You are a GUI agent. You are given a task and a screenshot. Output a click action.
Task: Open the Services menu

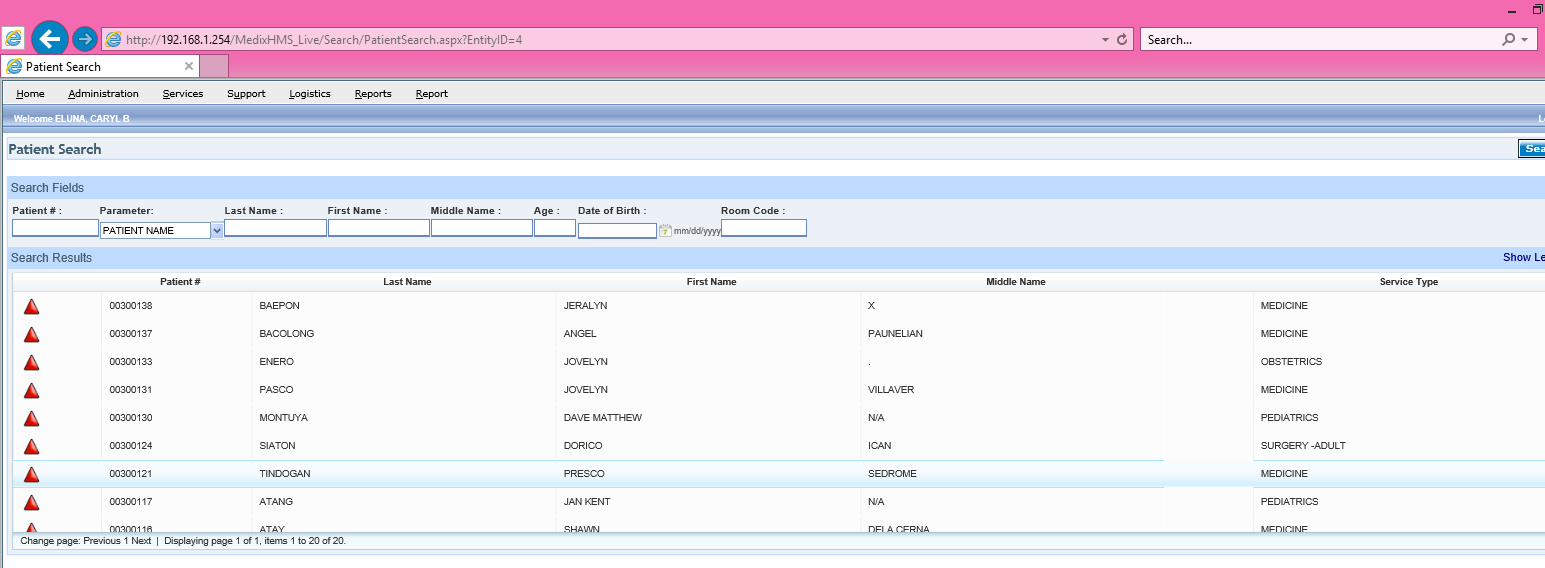183,94
